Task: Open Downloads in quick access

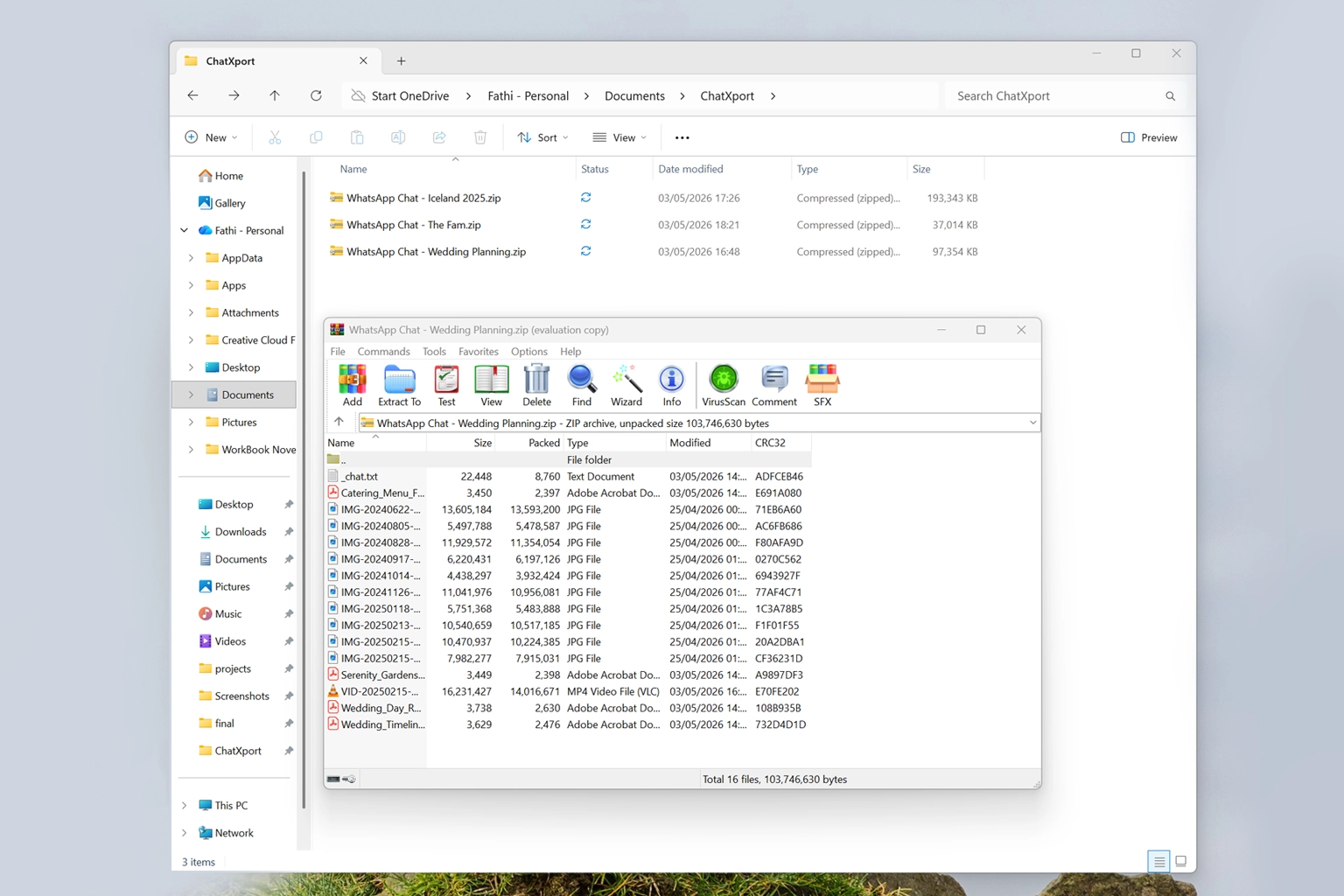Action: [240, 531]
